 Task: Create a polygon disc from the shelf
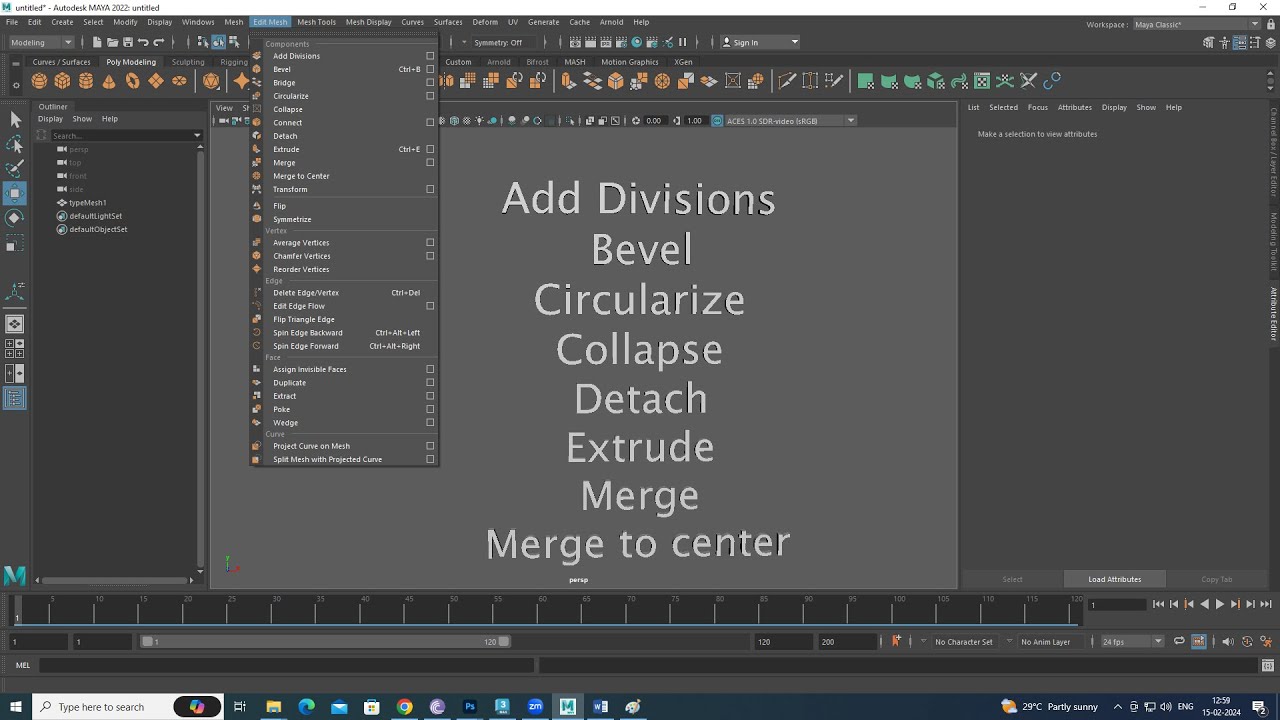pos(180,81)
